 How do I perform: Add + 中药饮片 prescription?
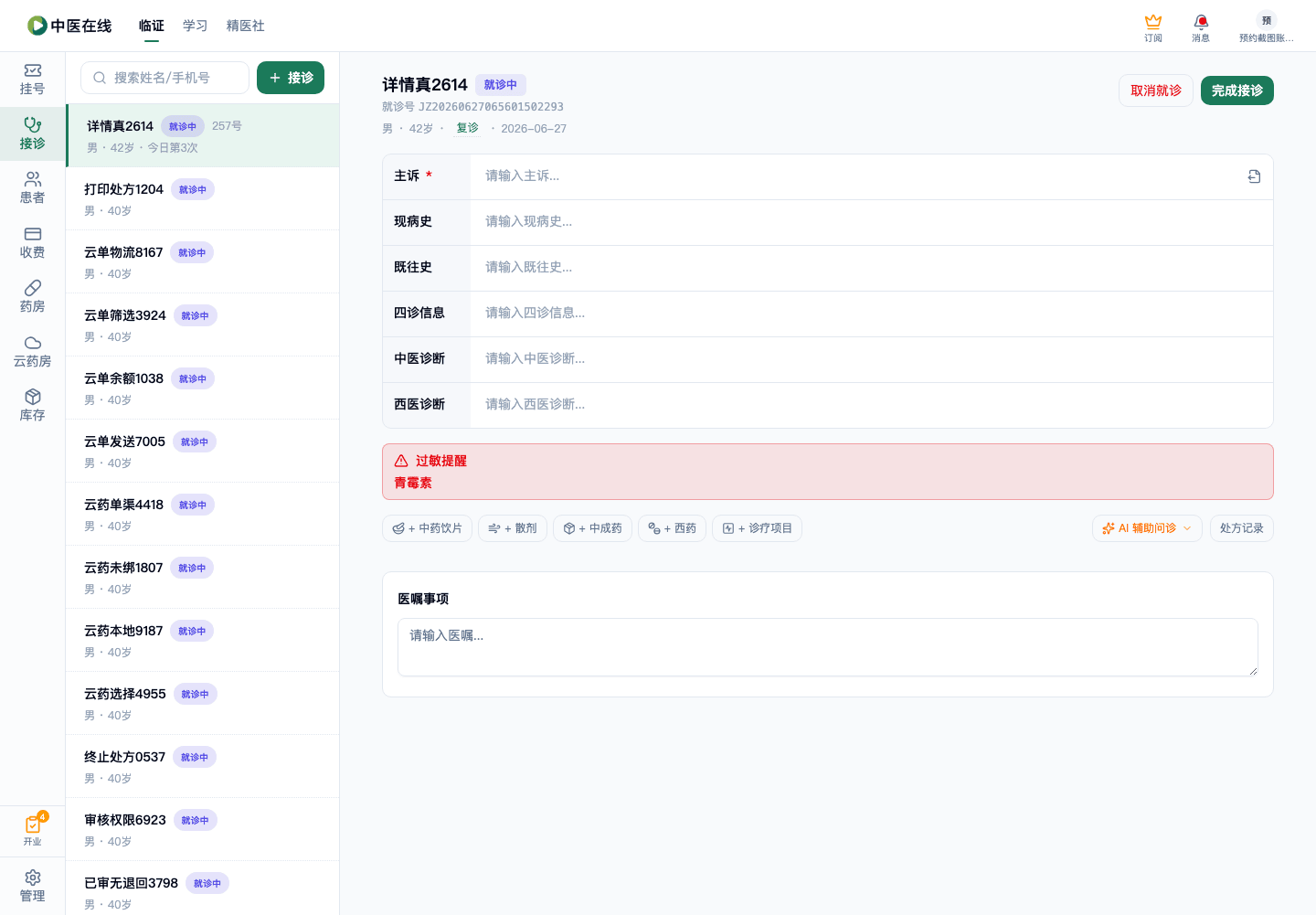point(427,528)
